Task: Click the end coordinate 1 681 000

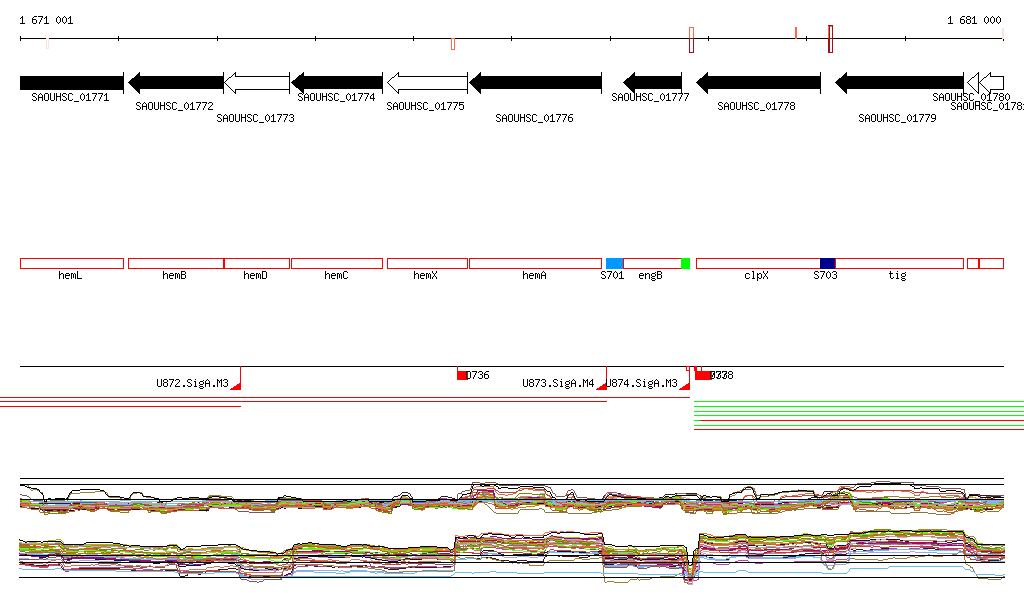Action: tap(974, 20)
